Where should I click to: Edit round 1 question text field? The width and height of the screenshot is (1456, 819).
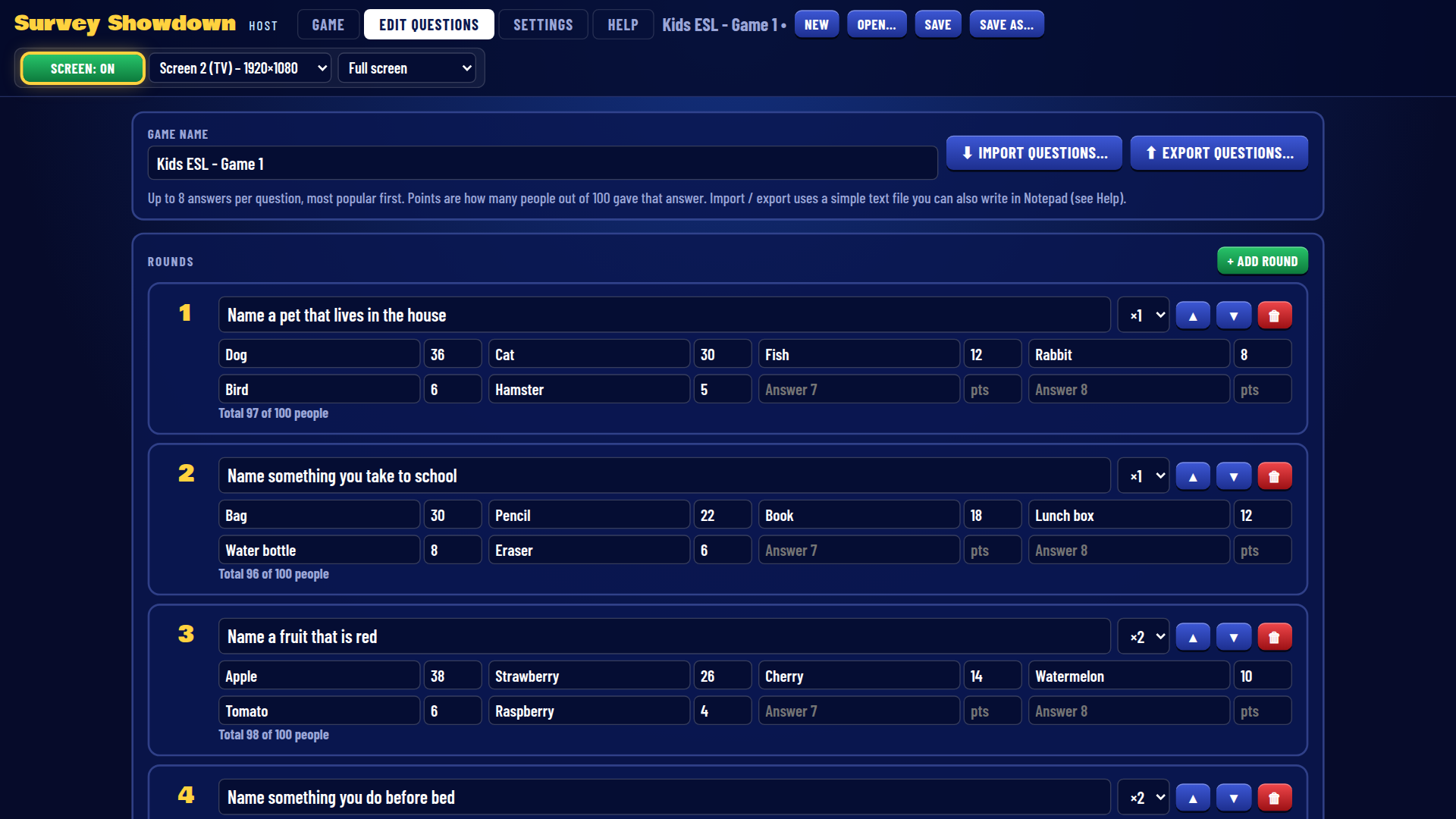(x=664, y=315)
